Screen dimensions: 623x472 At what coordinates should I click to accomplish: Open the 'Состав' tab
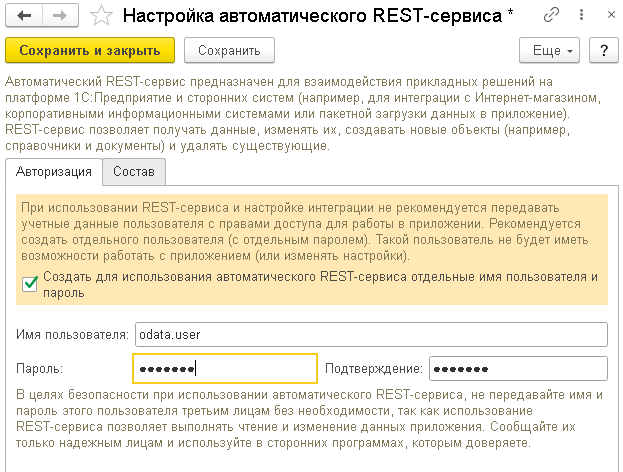coord(134,172)
